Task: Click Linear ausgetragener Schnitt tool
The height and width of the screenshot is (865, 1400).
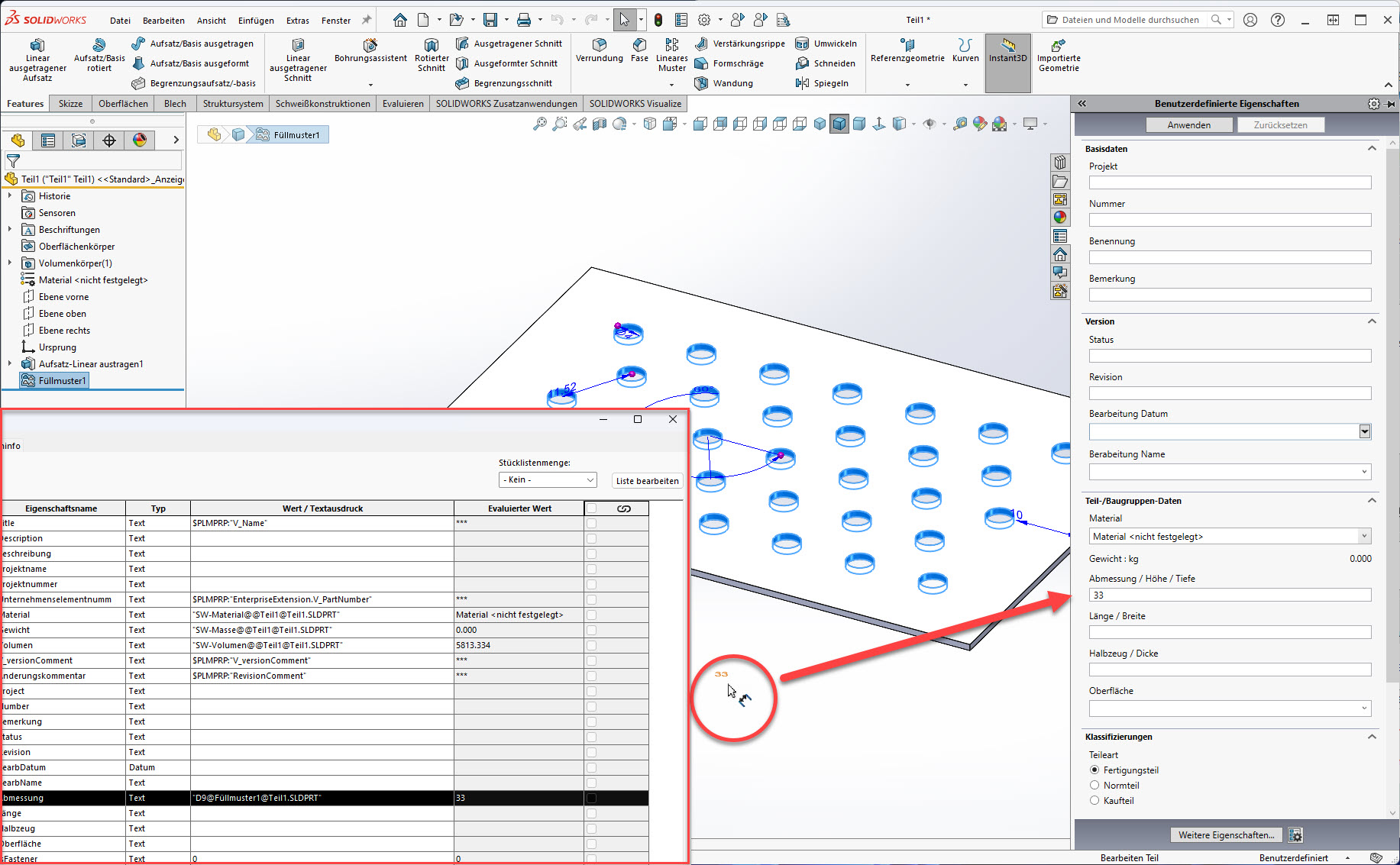Action: [298, 59]
